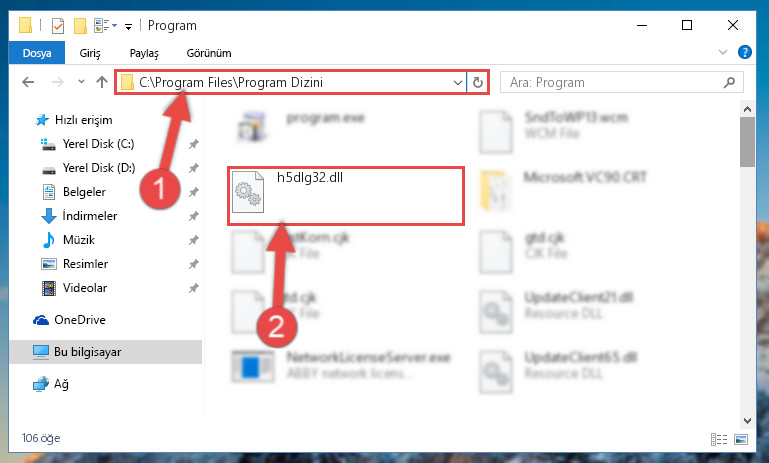Refresh the current folder view

point(478,82)
